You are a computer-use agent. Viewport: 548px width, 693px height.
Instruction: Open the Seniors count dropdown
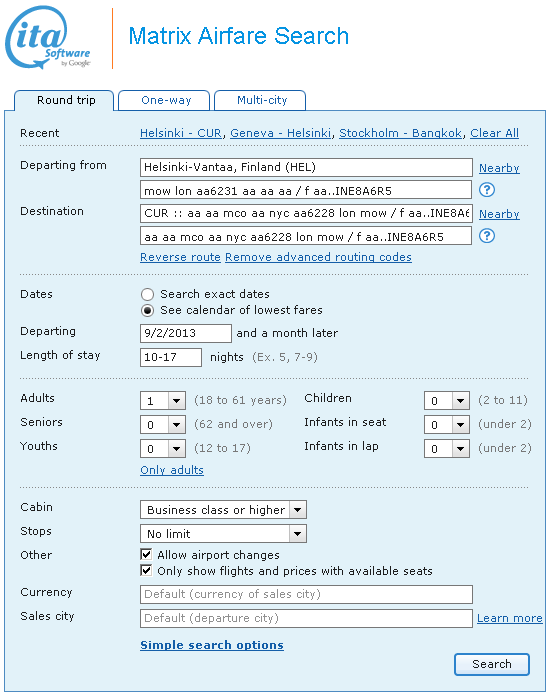tap(163, 425)
